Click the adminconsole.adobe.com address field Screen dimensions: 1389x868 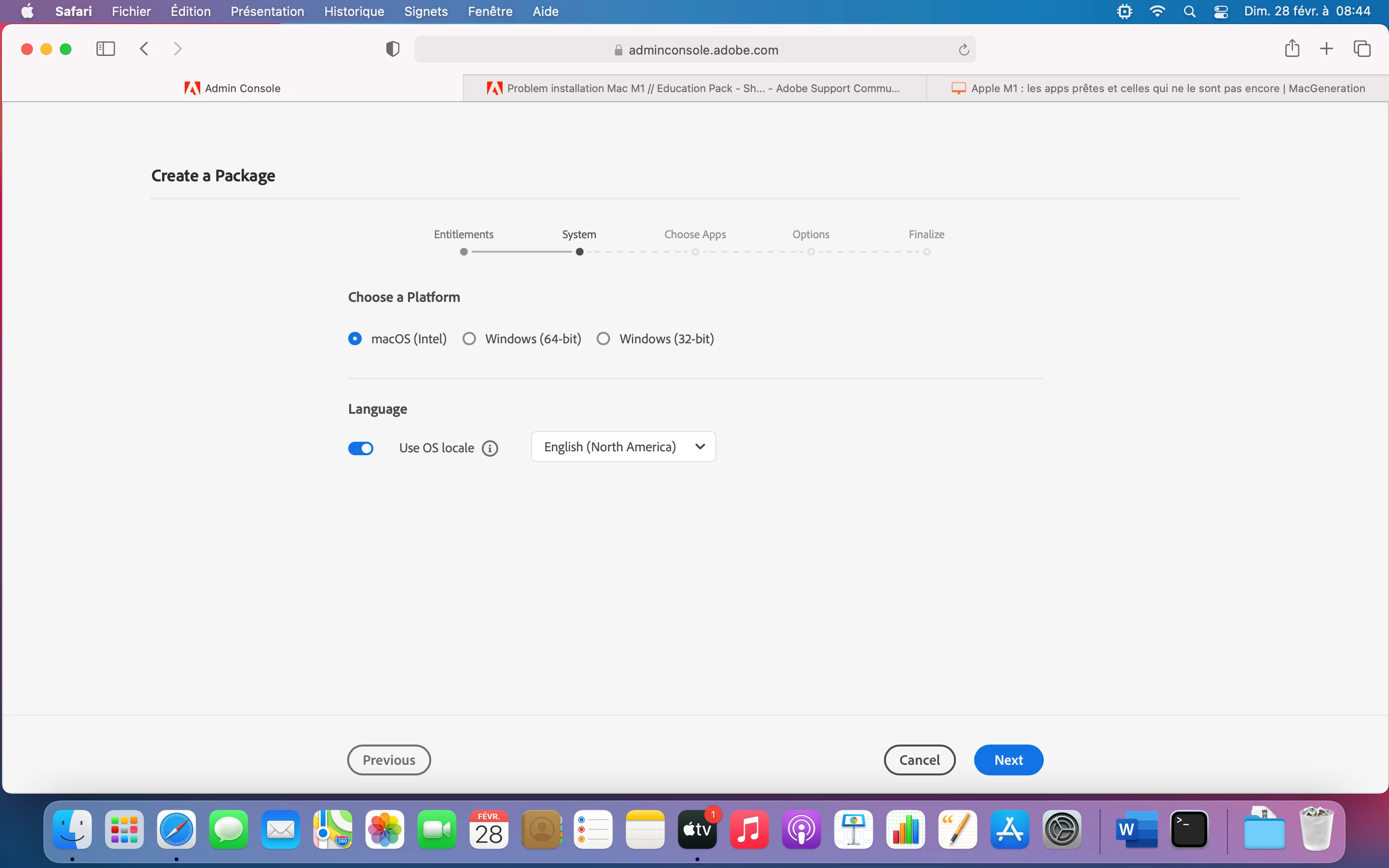(703, 50)
